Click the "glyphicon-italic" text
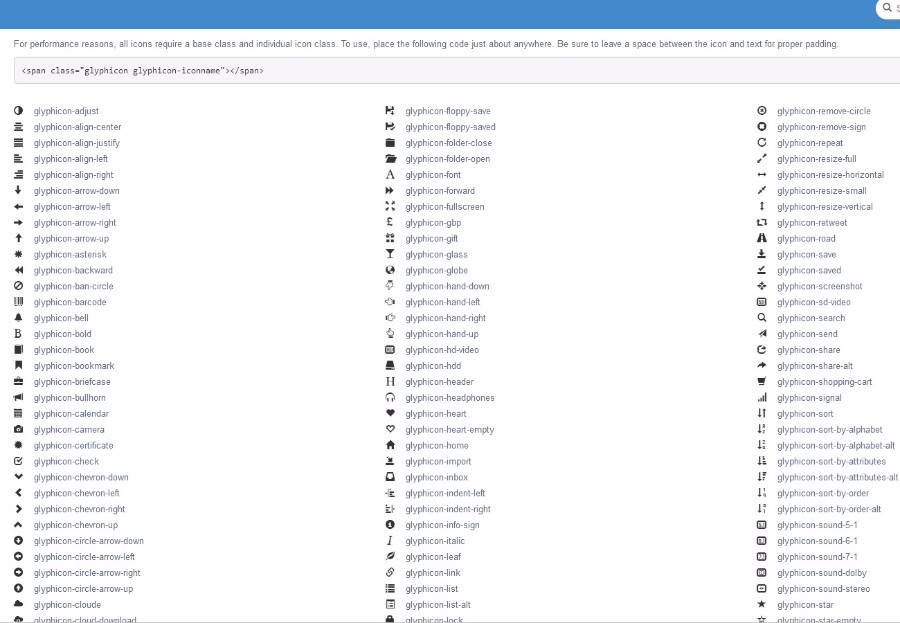 click(435, 541)
